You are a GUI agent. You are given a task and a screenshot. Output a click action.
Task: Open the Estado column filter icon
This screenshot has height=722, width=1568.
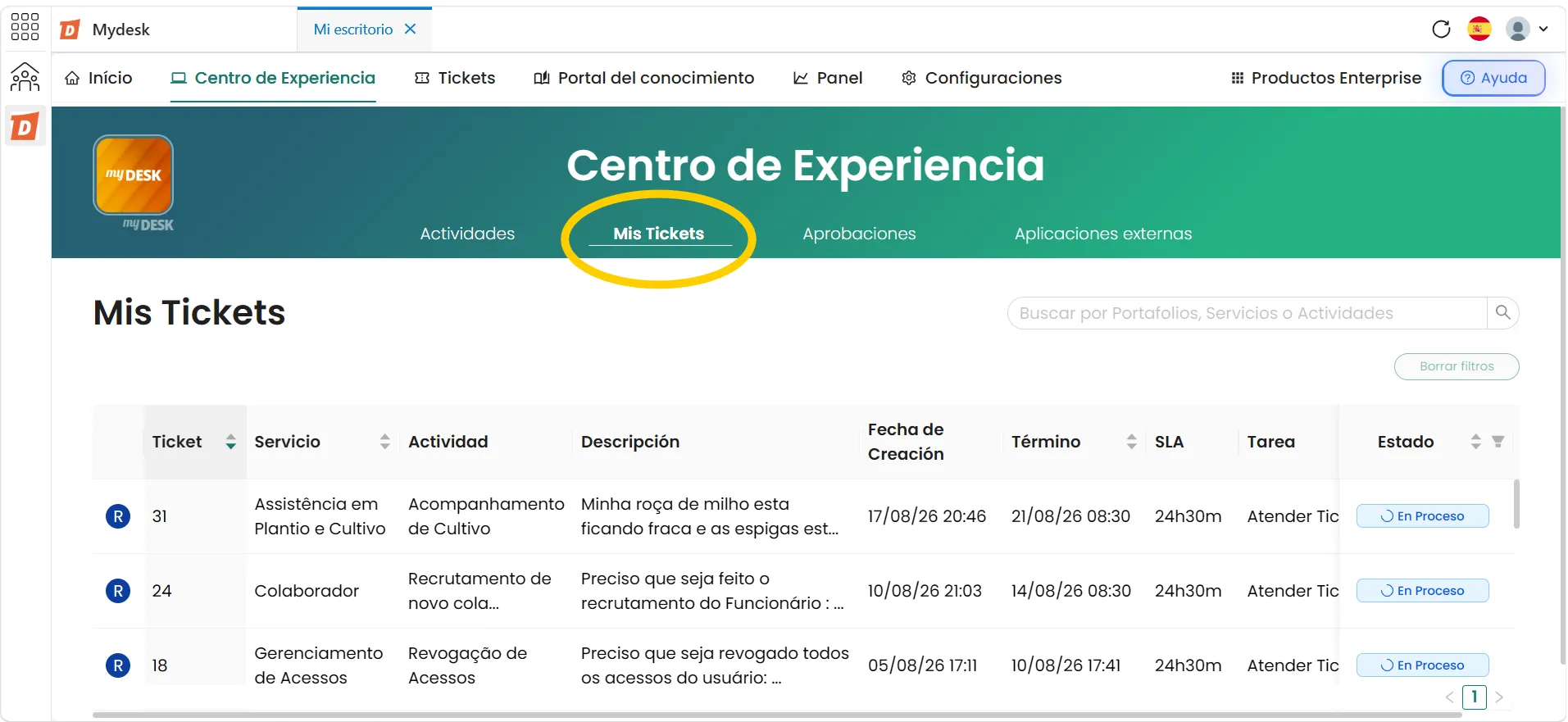point(1498,442)
